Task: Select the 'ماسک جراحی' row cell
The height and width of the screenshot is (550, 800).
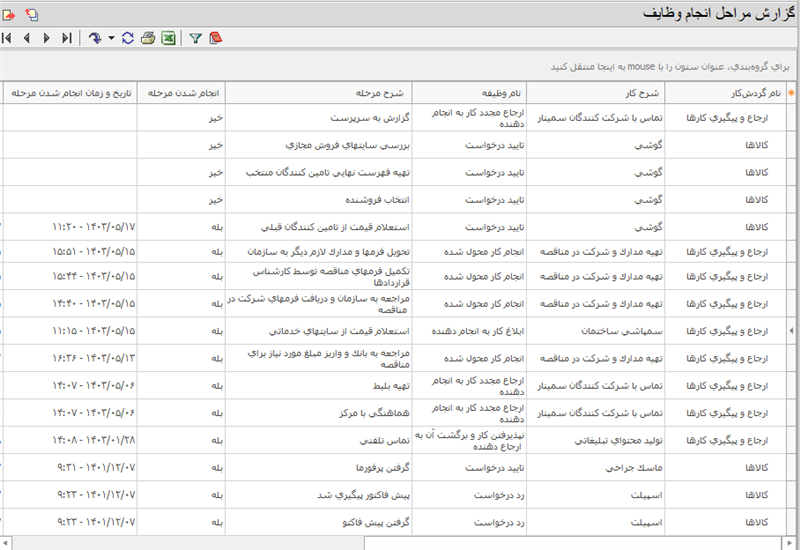Action: point(596,467)
